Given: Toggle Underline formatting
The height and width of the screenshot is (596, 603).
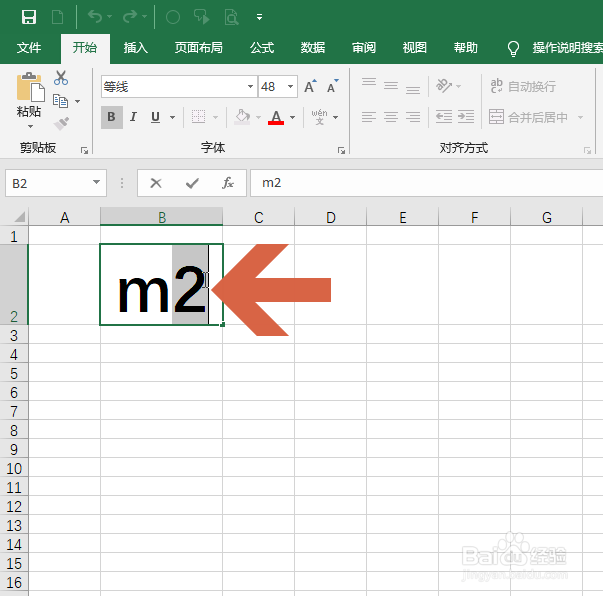Looking at the screenshot, I should coord(155,117).
